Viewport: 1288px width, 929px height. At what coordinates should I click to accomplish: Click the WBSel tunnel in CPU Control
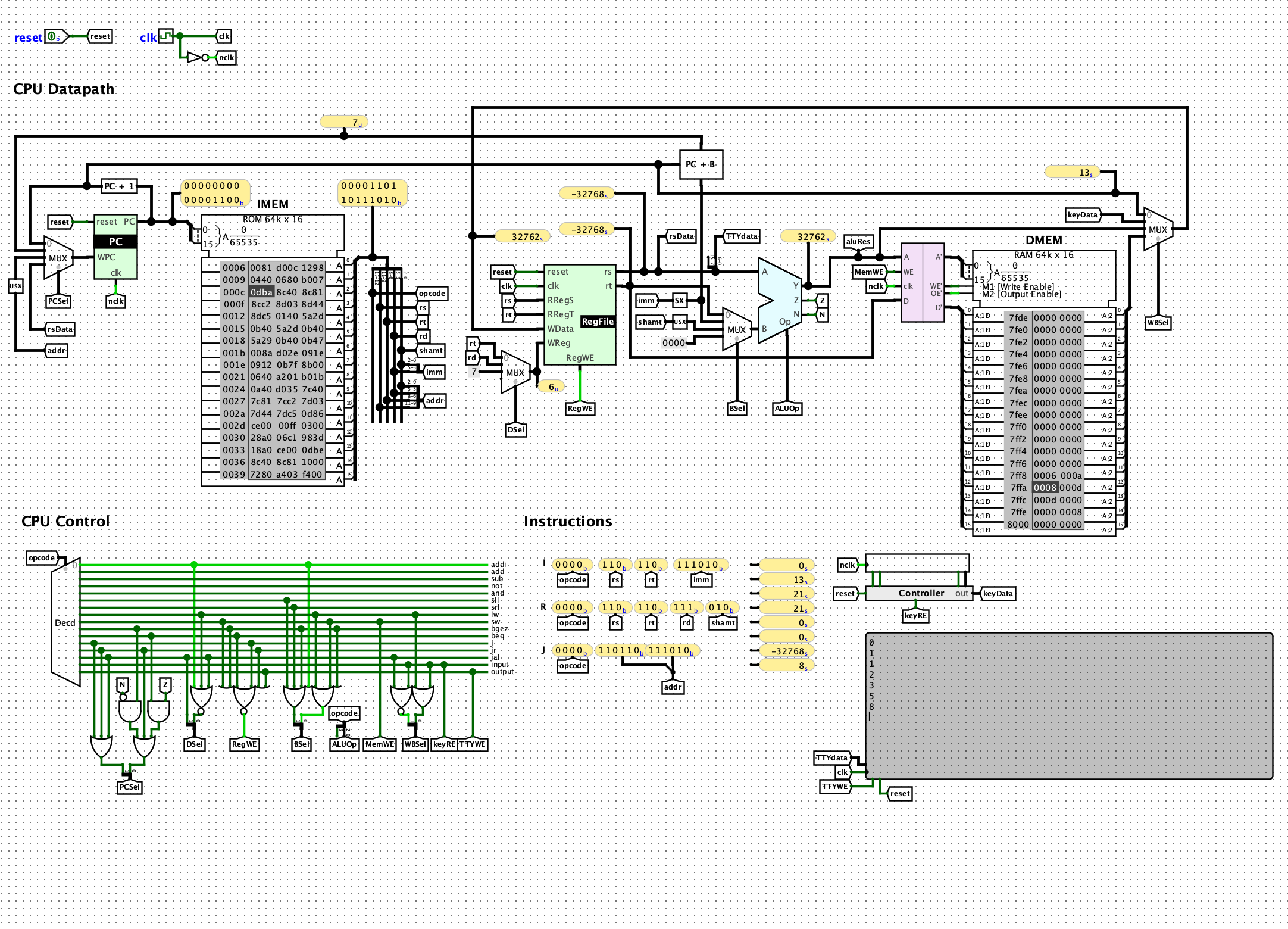point(415,744)
